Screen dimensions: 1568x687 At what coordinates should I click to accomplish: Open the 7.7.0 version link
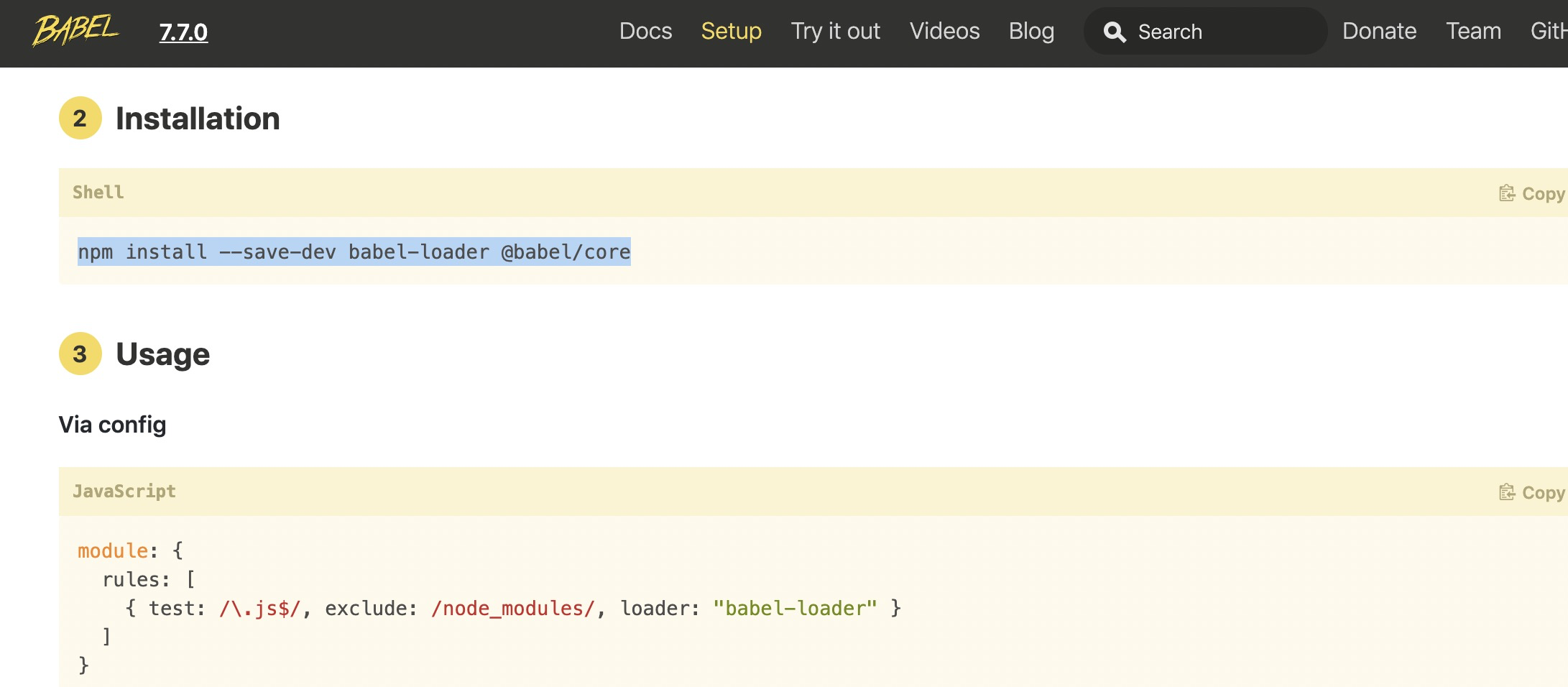point(183,32)
